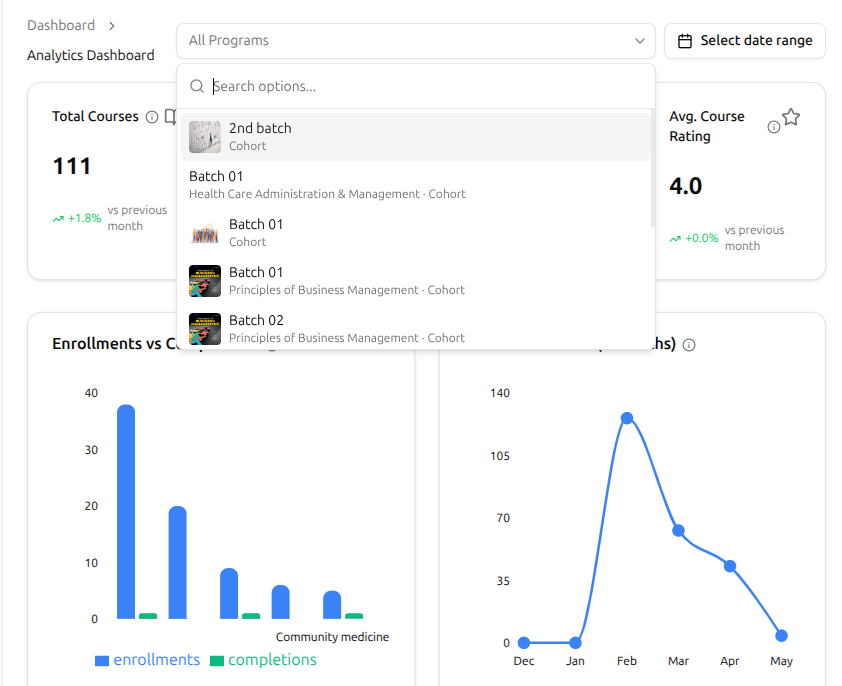Choose Batch 01 Health Care Administration option
Viewport: 842px width, 686px height.
click(416, 185)
